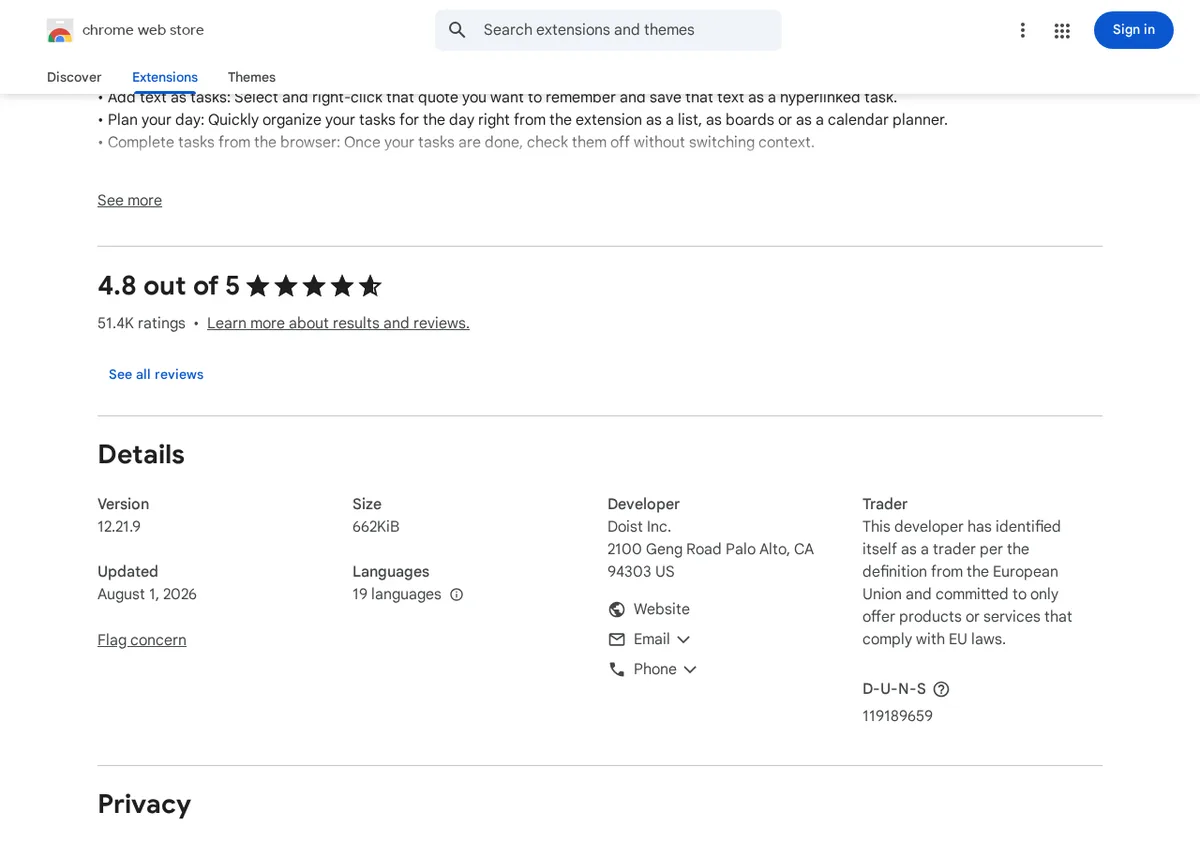Click the Sign in button

click(x=1133, y=30)
